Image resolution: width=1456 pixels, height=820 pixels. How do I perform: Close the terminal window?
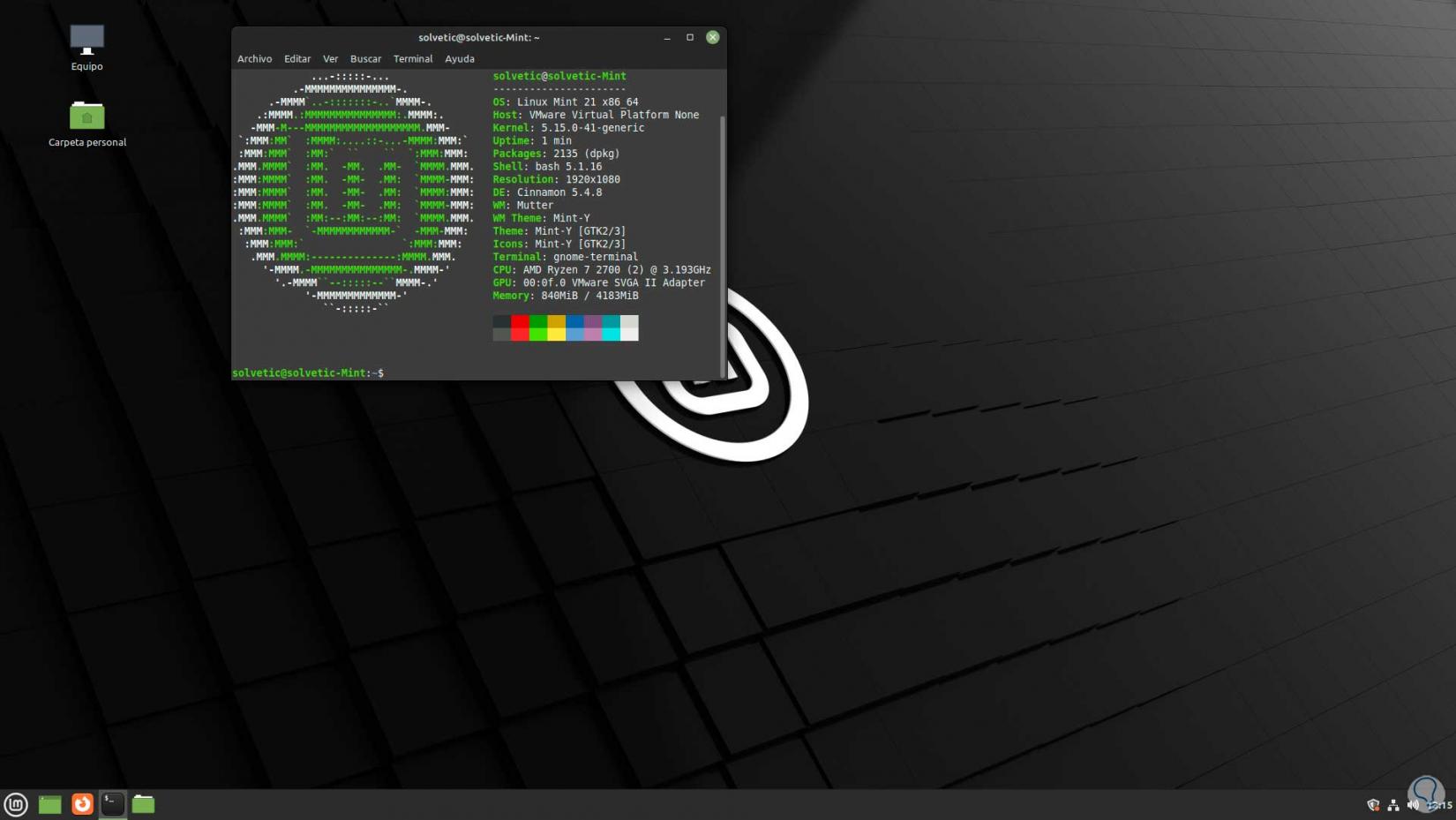713,37
